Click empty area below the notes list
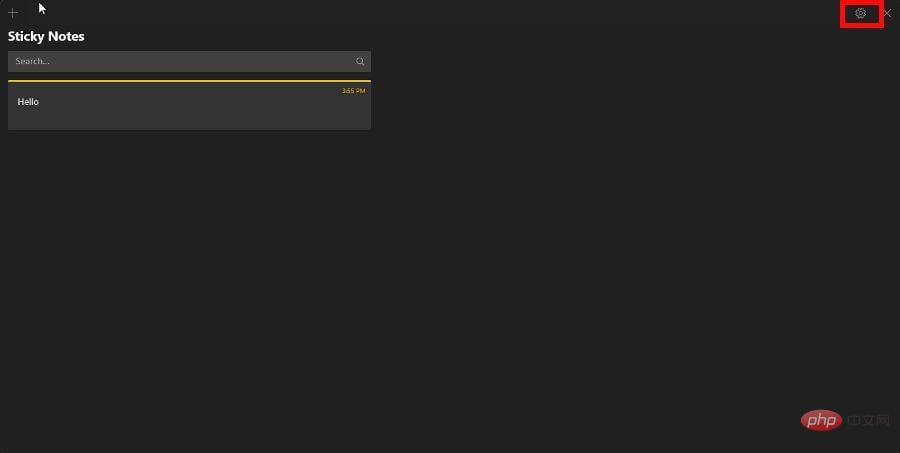Image resolution: width=900 pixels, height=453 pixels. tap(189, 276)
